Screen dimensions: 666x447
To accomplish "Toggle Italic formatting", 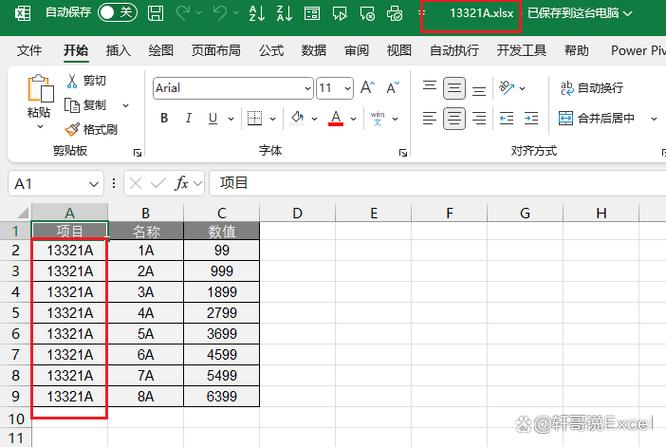I will [189, 118].
